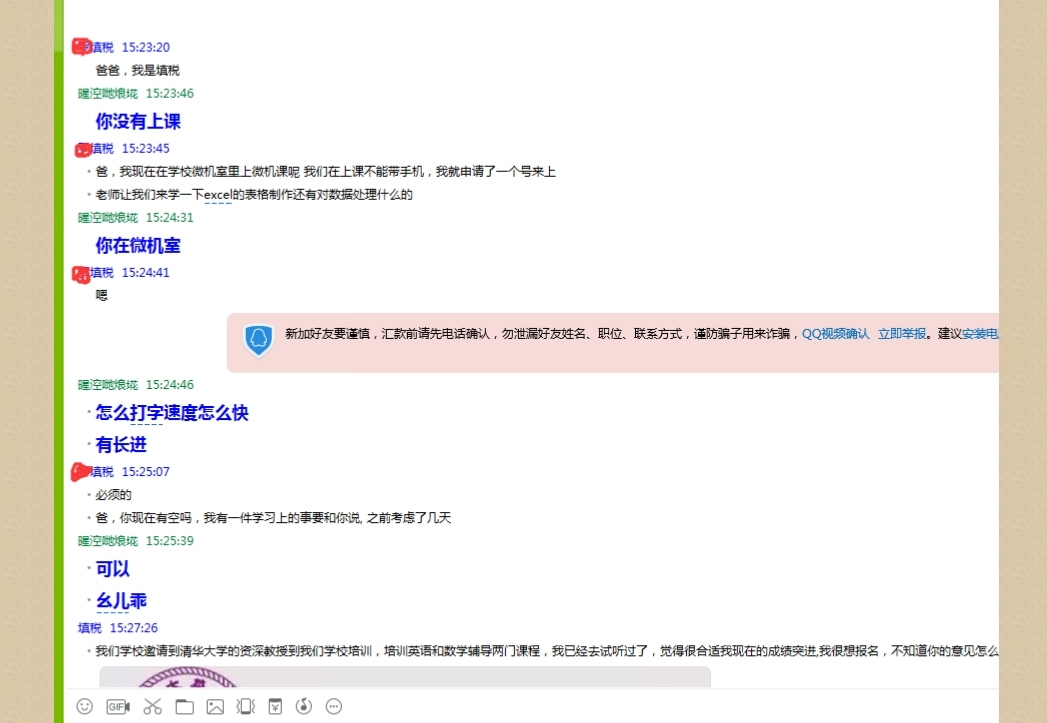Image resolution: width=1047 pixels, height=723 pixels.
Task: Send a window shake using the vibrate icon
Action: pyautogui.click(x=245, y=706)
